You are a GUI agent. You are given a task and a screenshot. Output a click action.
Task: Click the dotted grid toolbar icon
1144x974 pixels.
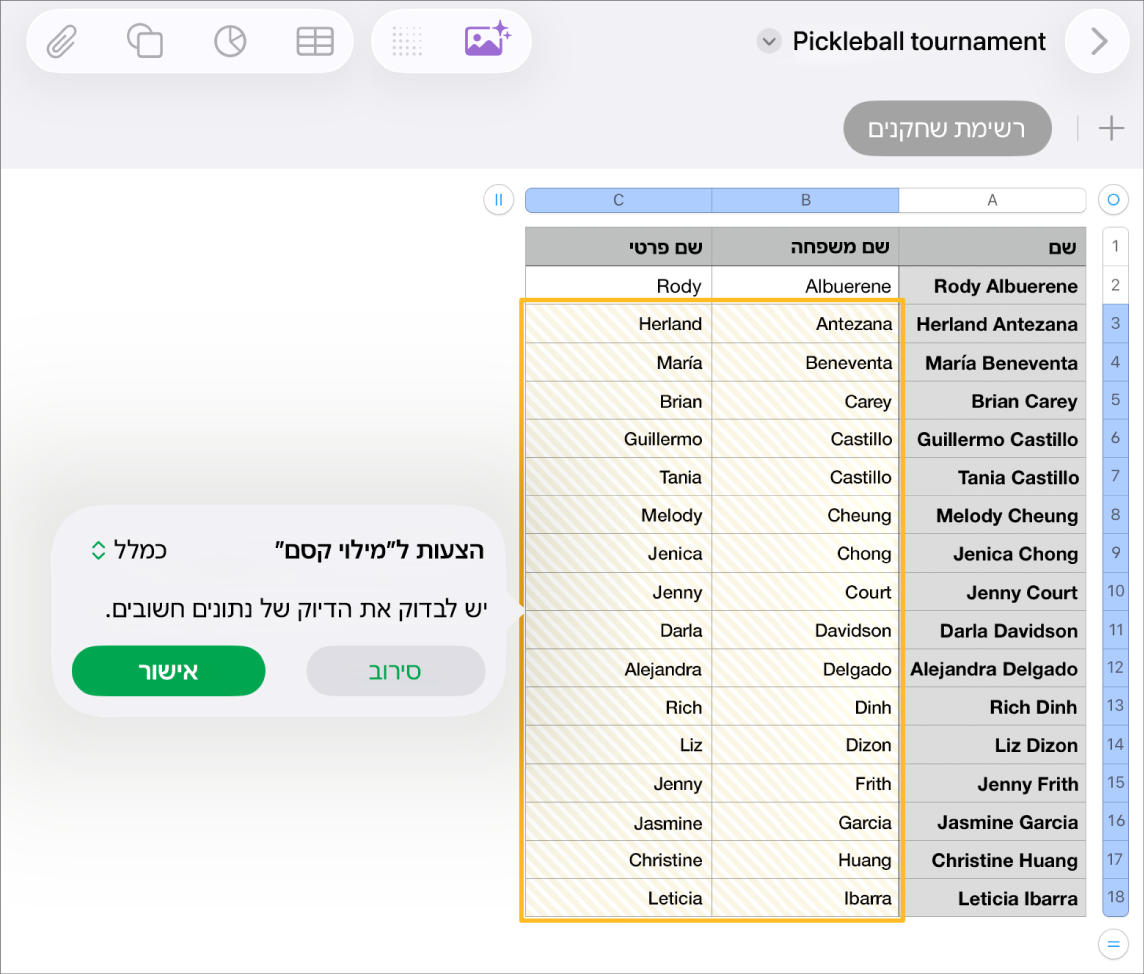[x=407, y=42]
